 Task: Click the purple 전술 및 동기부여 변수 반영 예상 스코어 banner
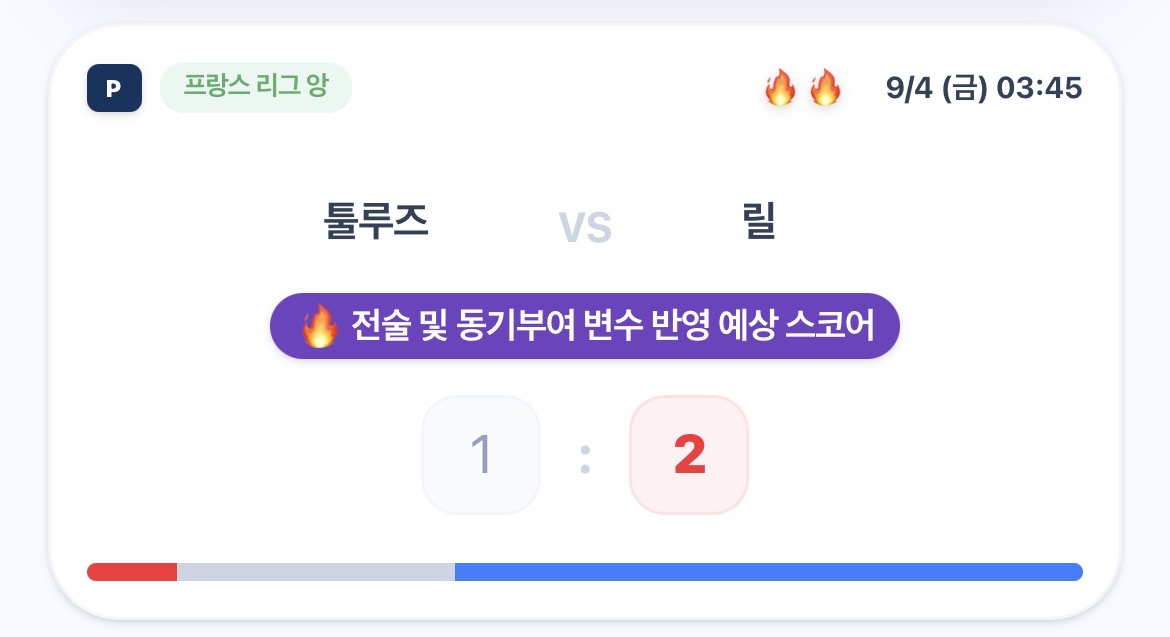click(585, 326)
